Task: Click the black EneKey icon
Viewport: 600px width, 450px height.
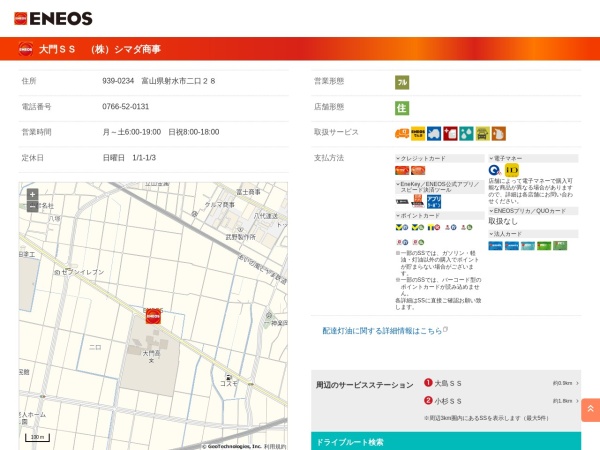Action: click(402, 202)
